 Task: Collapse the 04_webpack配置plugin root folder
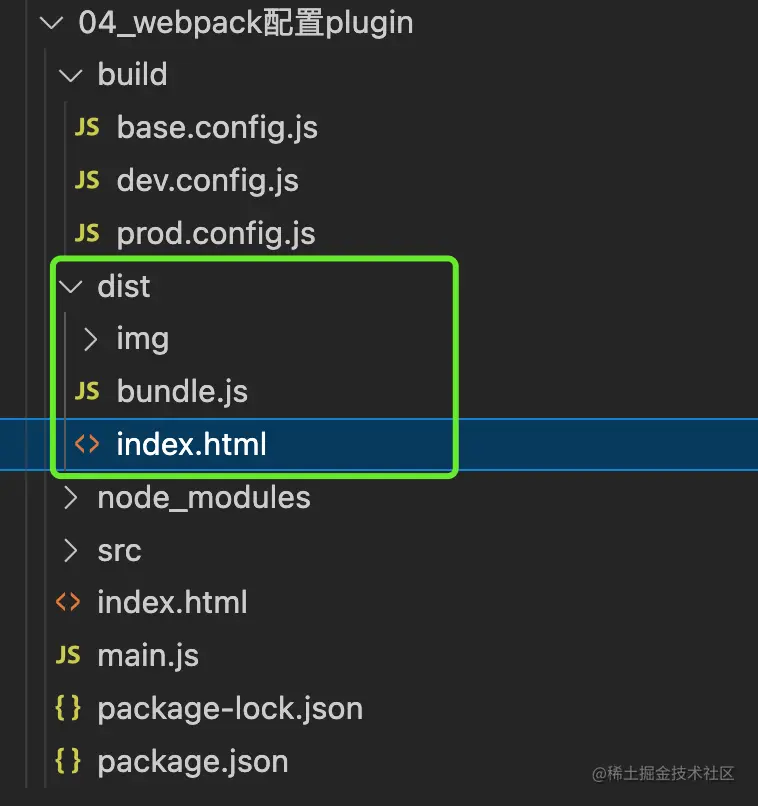(x=51, y=23)
